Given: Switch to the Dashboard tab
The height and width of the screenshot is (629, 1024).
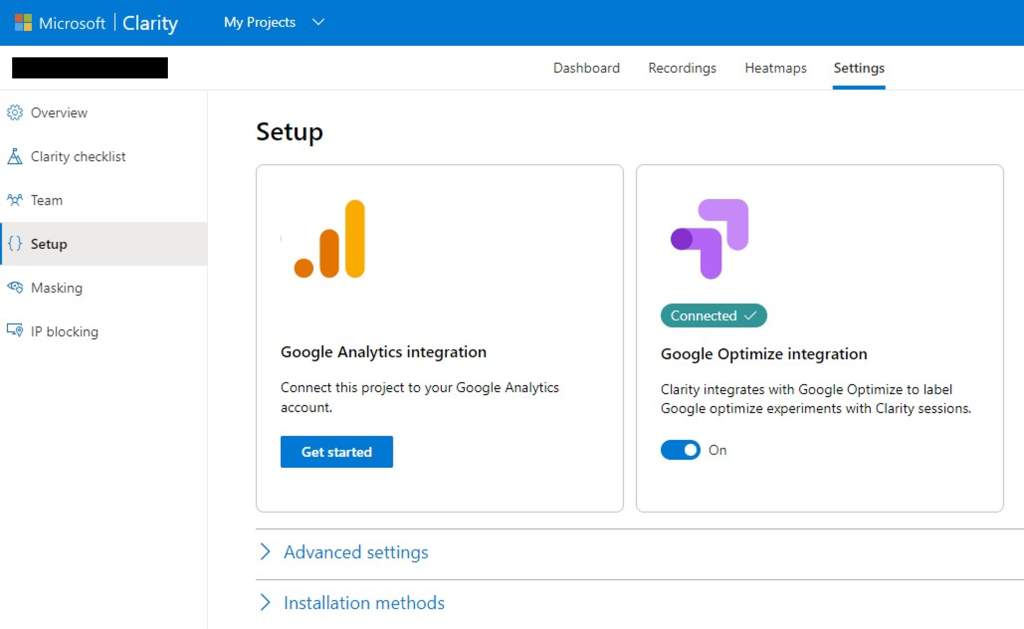Looking at the screenshot, I should [x=586, y=68].
